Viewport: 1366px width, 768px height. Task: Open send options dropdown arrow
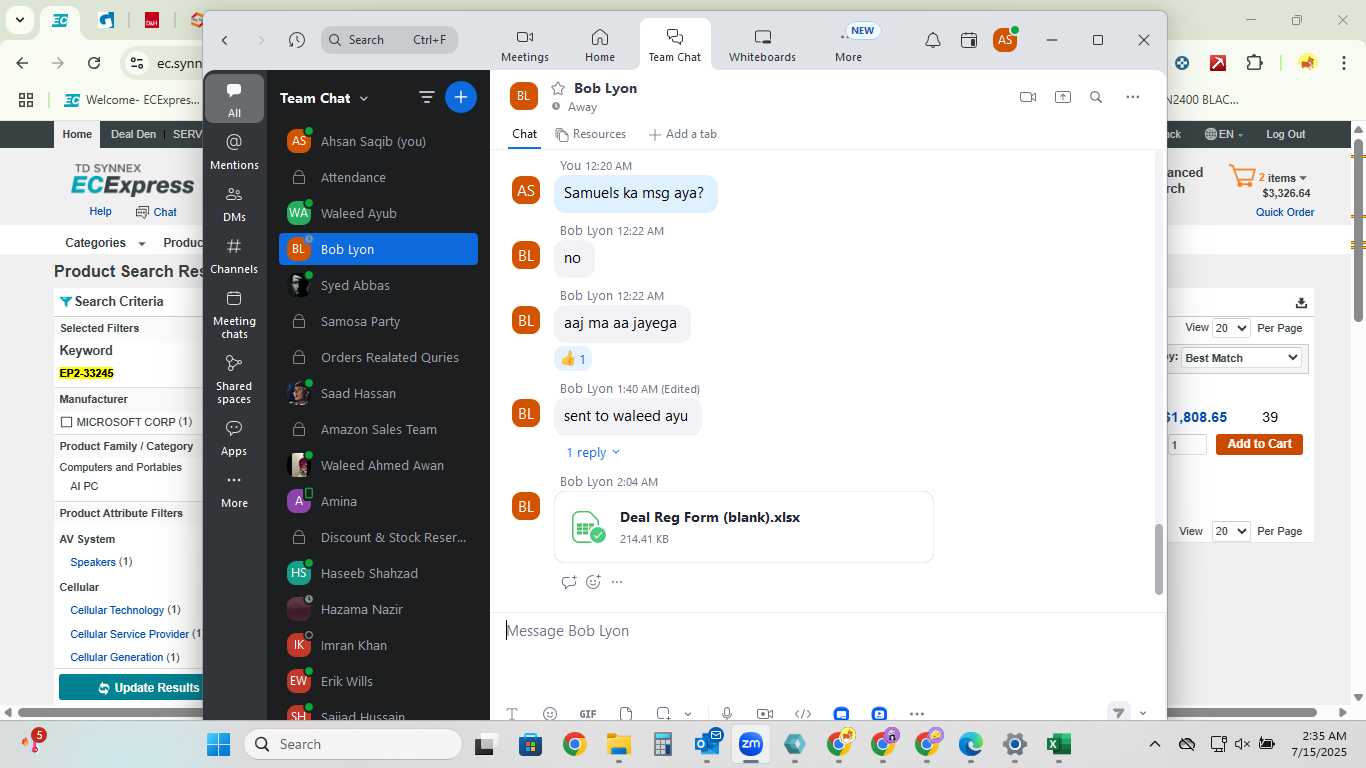point(1143,714)
